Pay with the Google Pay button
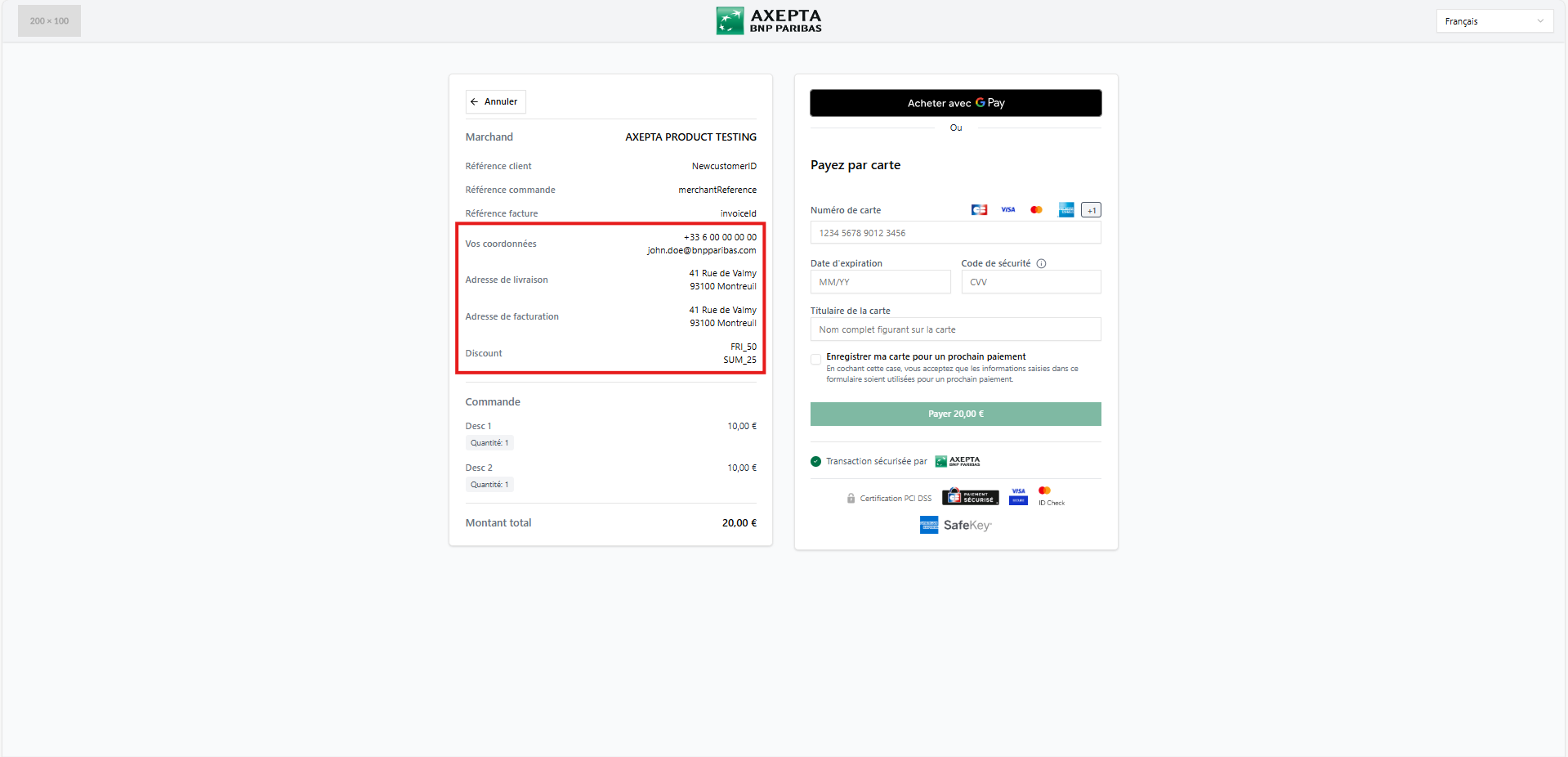 coord(955,103)
